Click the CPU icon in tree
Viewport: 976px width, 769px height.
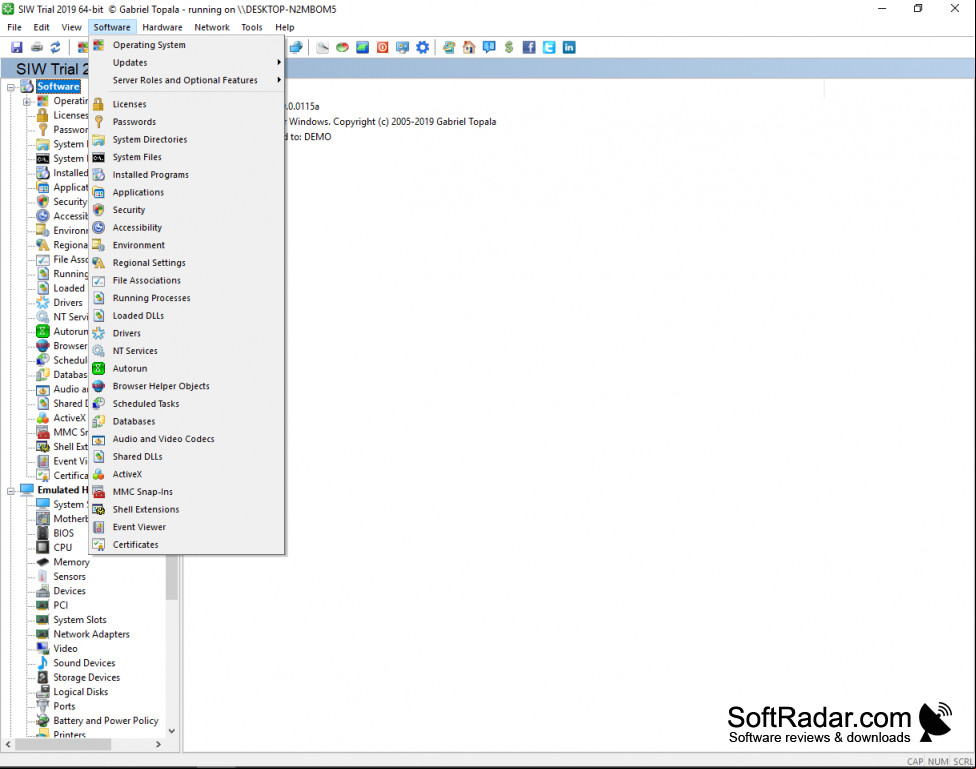(42, 547)
